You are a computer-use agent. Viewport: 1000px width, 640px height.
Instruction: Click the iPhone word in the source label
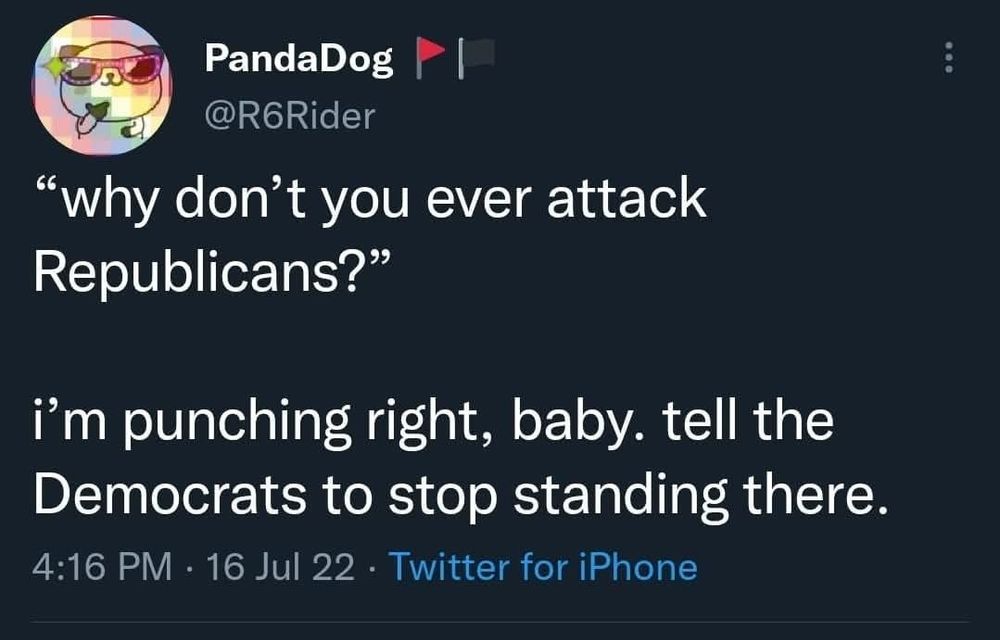click(638, 567)
